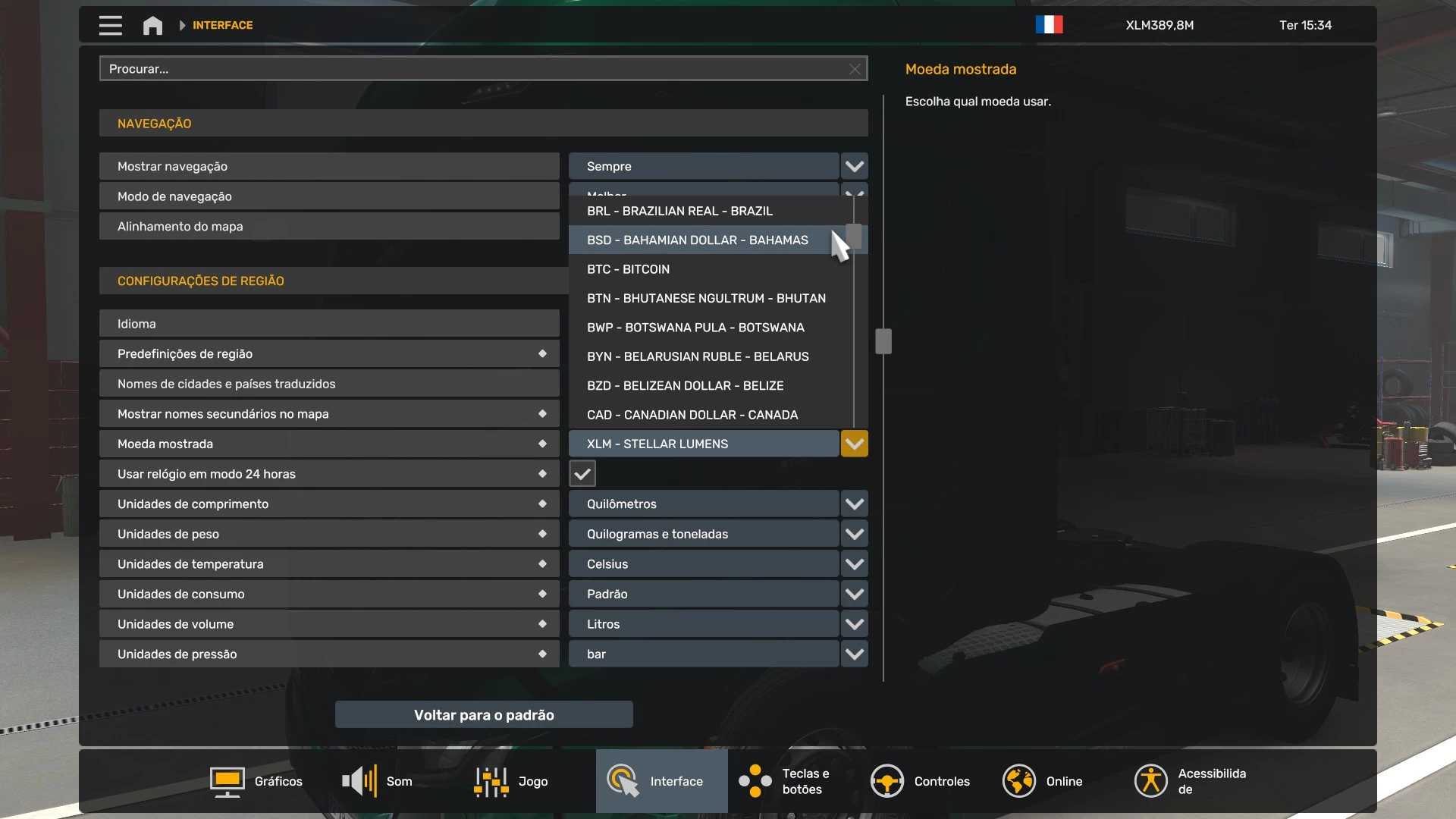This screenshot has width=1456, height=819.
Task: Collapse the XLM Stellar Lumens currency dropdown
Action: pyautogui.click(x=854, y=444)
